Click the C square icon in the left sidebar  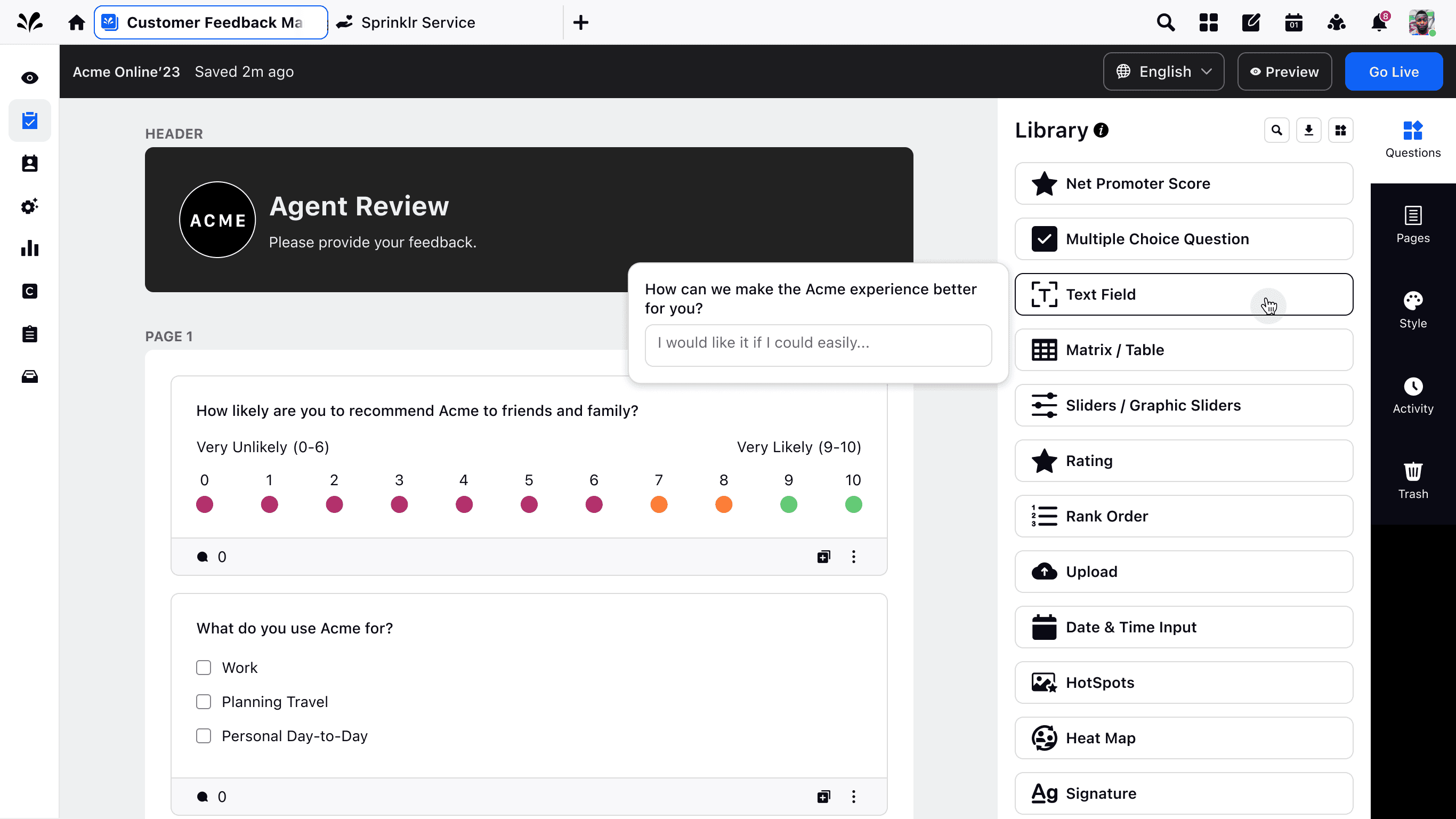tap(29, 291)
